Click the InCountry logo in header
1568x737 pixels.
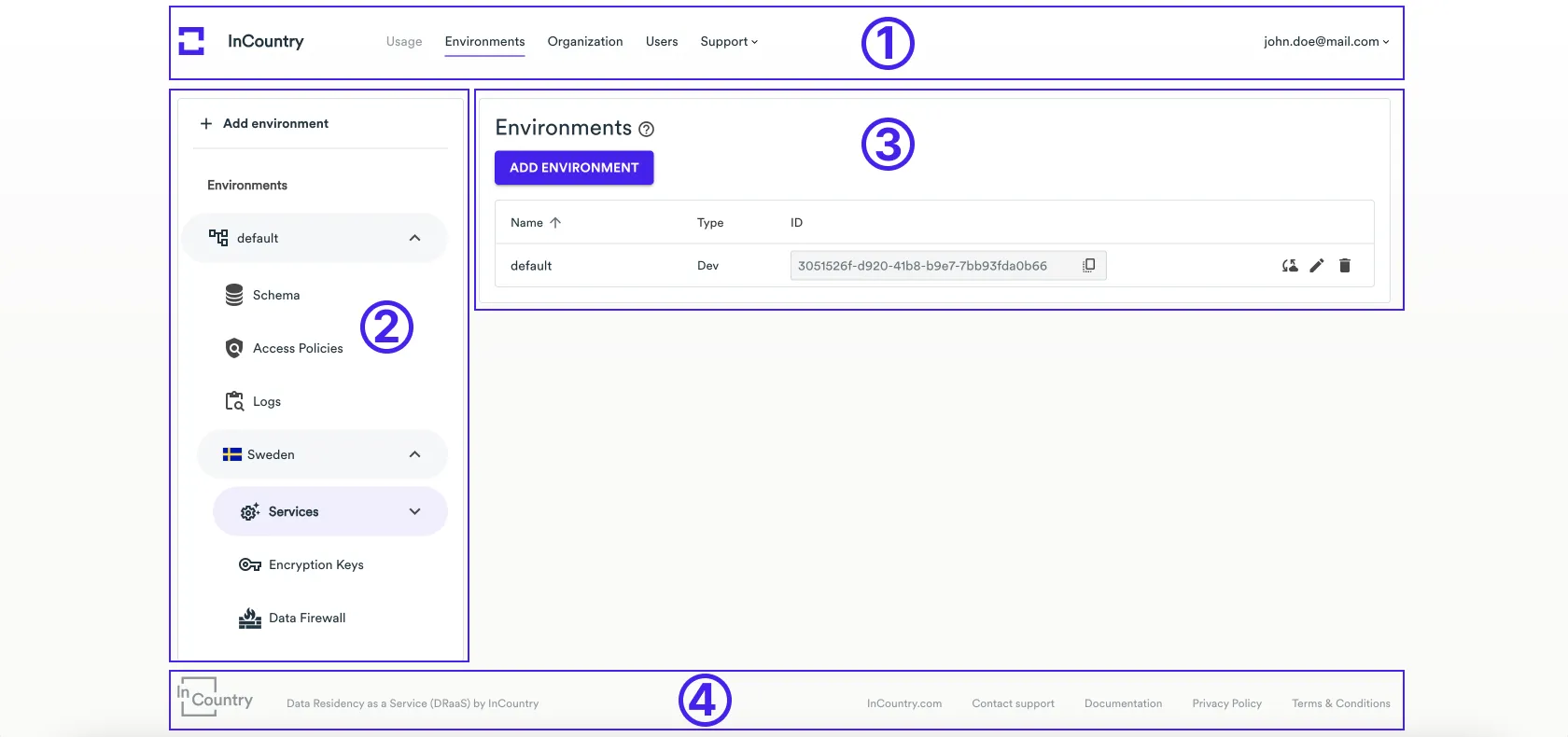pos(242,41)
